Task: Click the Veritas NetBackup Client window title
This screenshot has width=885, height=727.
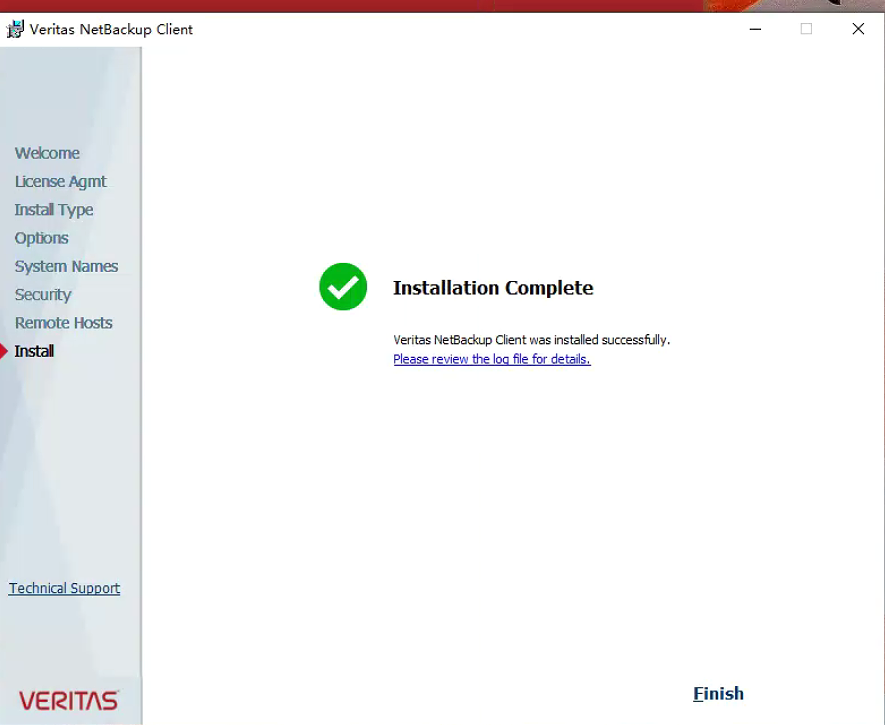Action: pos(111,29)
